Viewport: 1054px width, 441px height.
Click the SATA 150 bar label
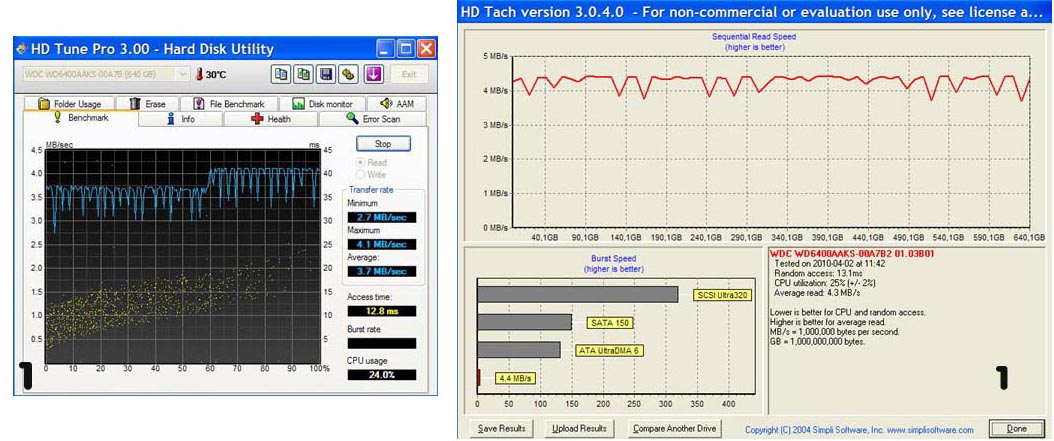[610, 323]
